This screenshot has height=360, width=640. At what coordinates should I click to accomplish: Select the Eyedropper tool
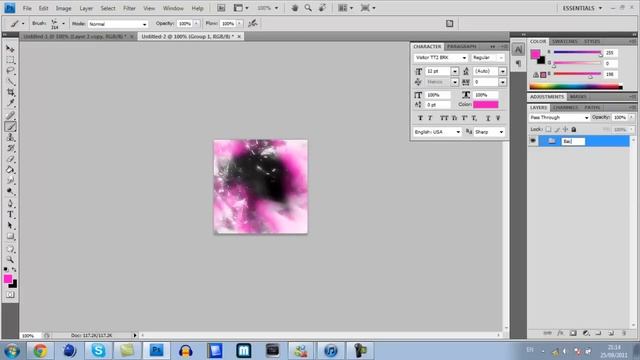[10, 103]
